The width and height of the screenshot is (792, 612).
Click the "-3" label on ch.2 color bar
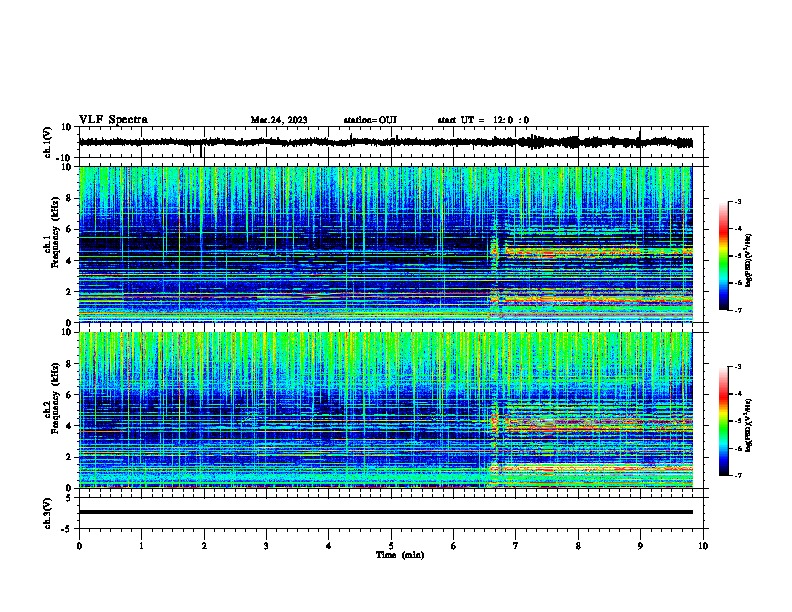pos(738,367)
